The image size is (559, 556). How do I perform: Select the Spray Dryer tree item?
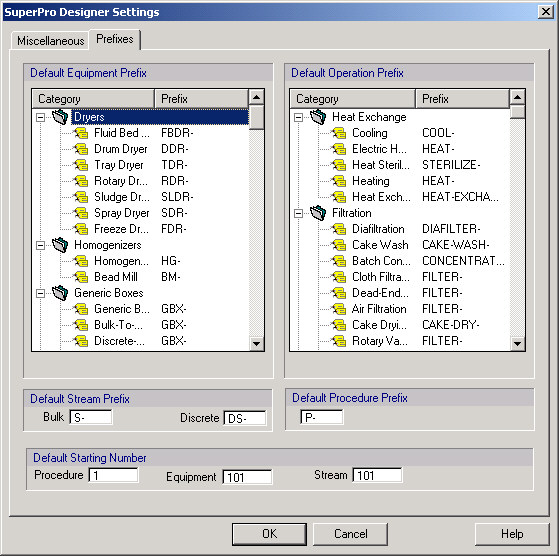pyautogui.click(x=122, y=213)
